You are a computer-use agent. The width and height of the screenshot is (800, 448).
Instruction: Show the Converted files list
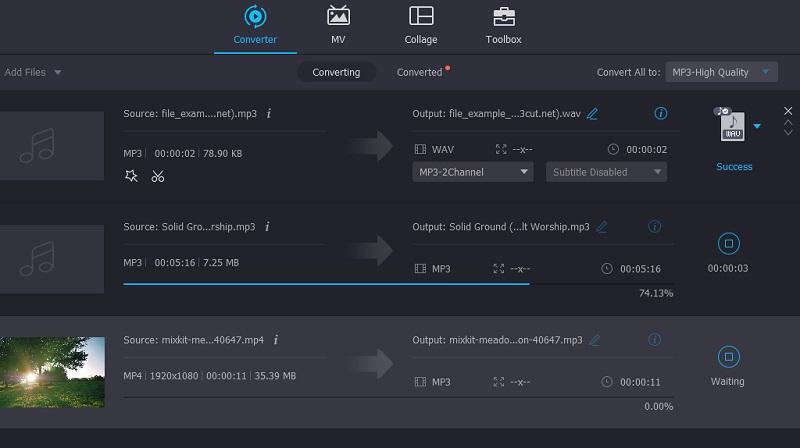point(420,72)
